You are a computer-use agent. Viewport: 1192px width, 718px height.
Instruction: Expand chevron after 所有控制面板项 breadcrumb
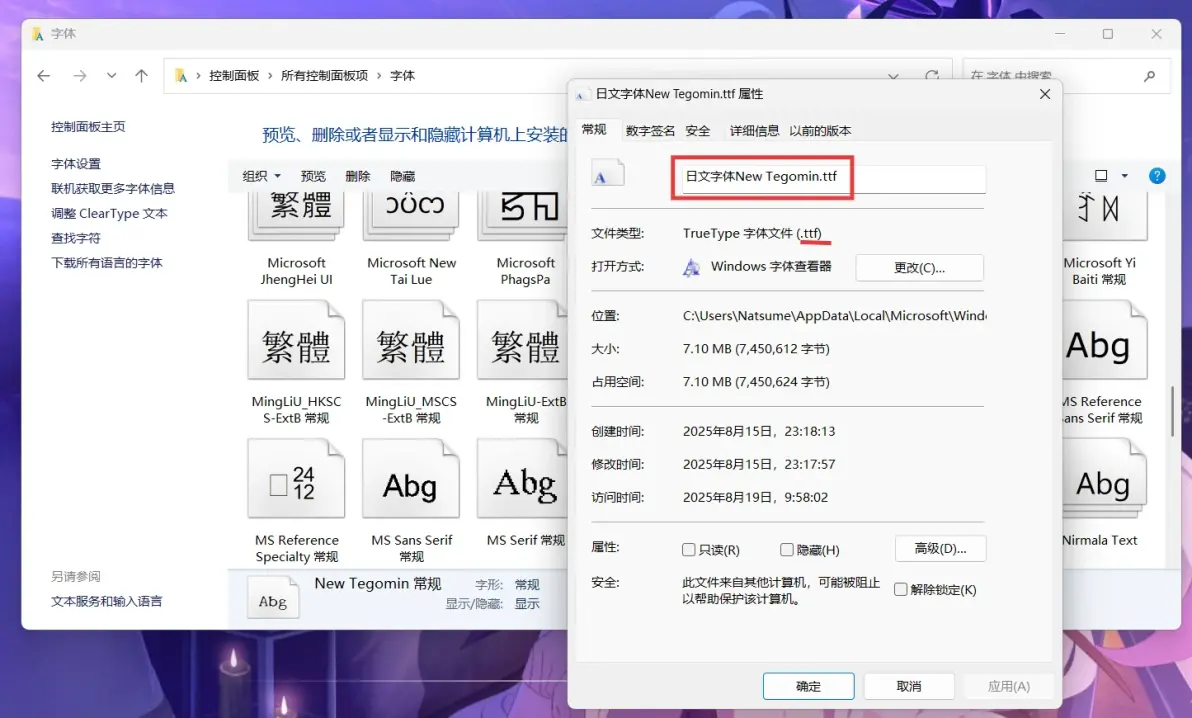tap(379, 75)
